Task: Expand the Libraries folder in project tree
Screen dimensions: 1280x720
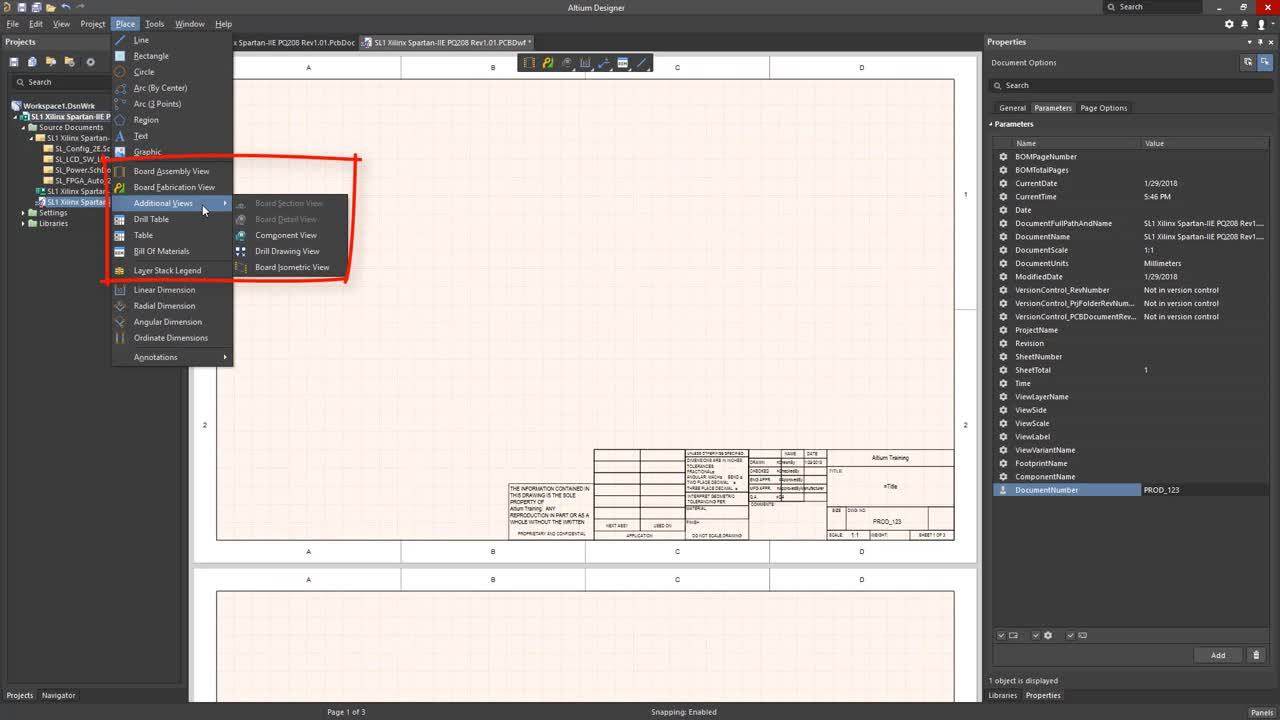Action: pos(24,223)
